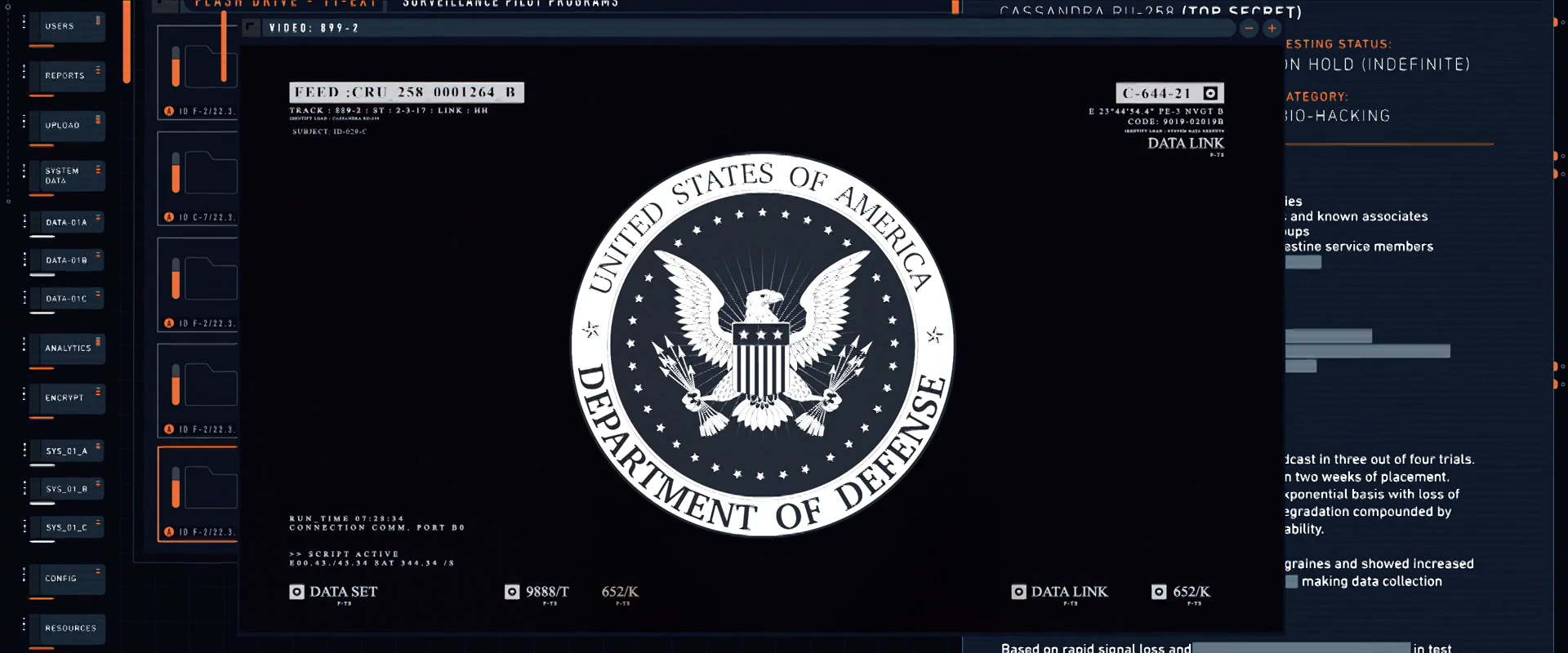The width and height of the screenshot is (1568, 653).
Task: Click the dotted handle beside SYSTEM DATA
Action: 24,172
